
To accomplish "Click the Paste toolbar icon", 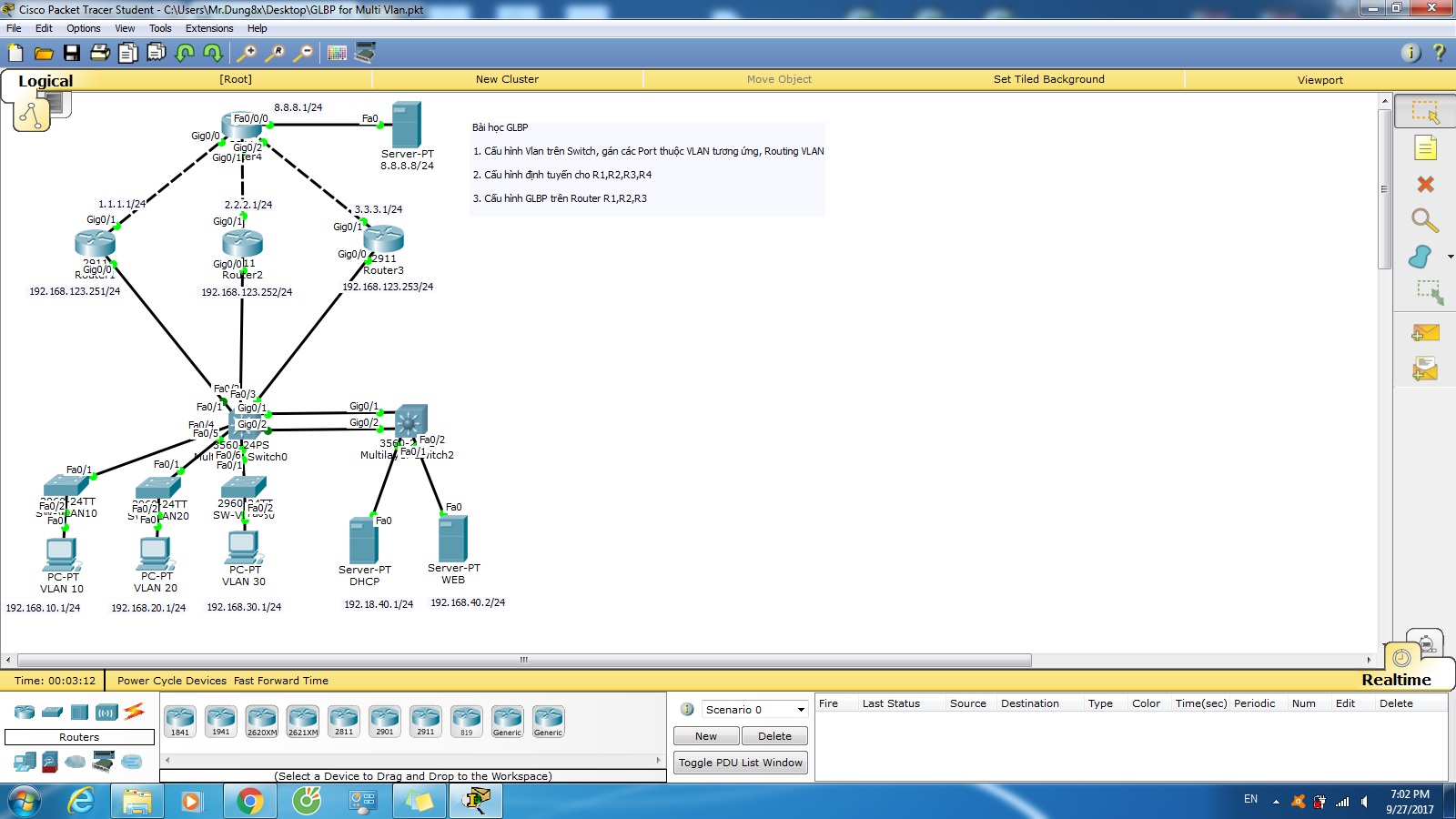I will [x=157, y=53].
